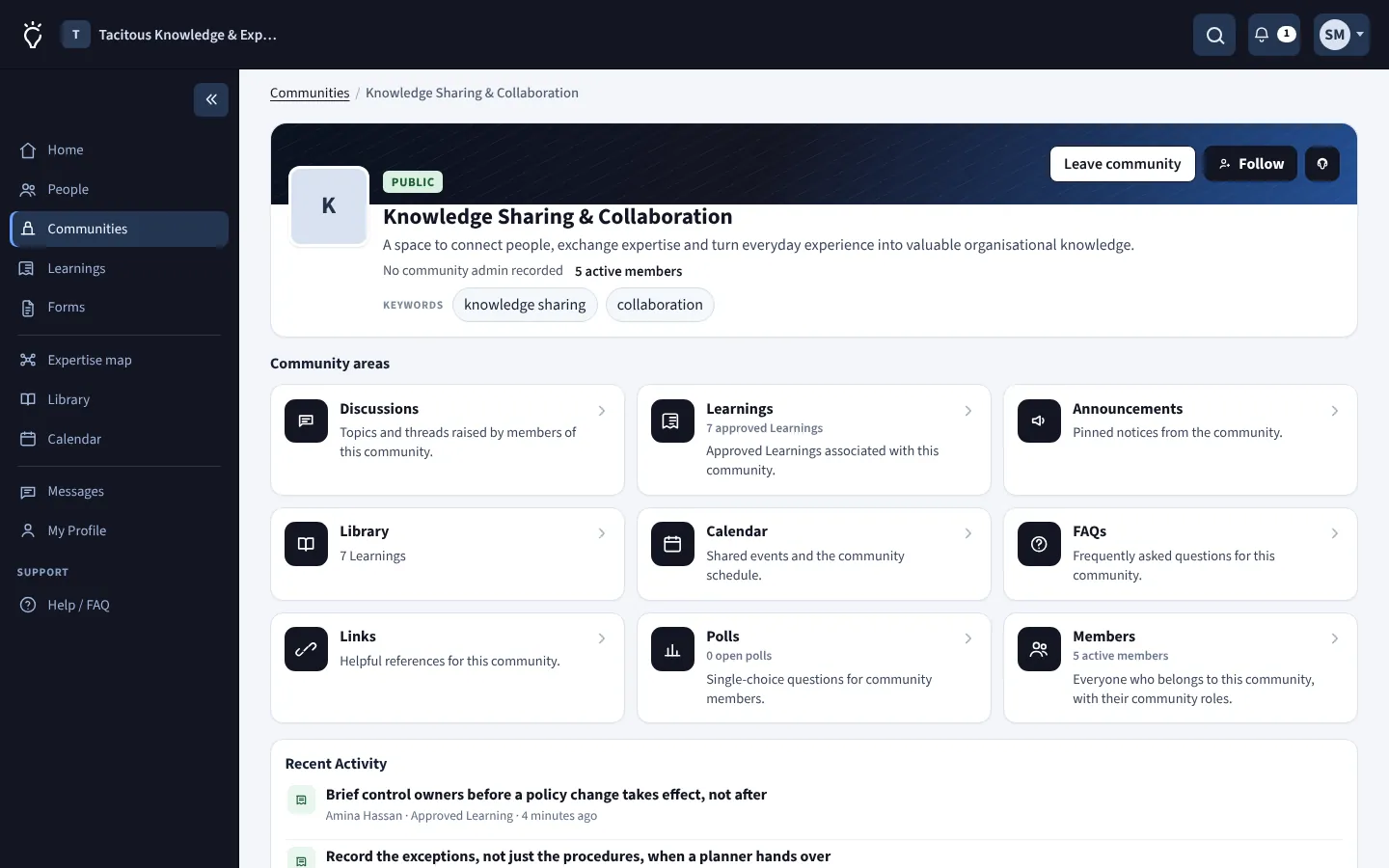Open the sidebar Calendar item
Screen dimensions: 1389x868
click(120, 439)
